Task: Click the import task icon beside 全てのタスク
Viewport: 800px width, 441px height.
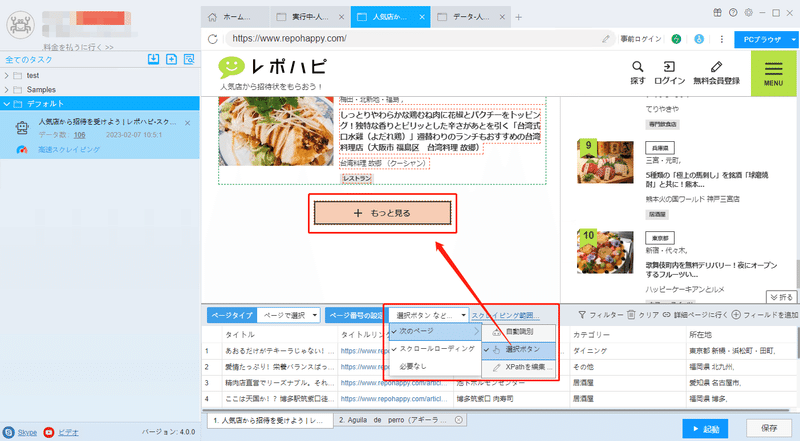Action: point(153,59)
